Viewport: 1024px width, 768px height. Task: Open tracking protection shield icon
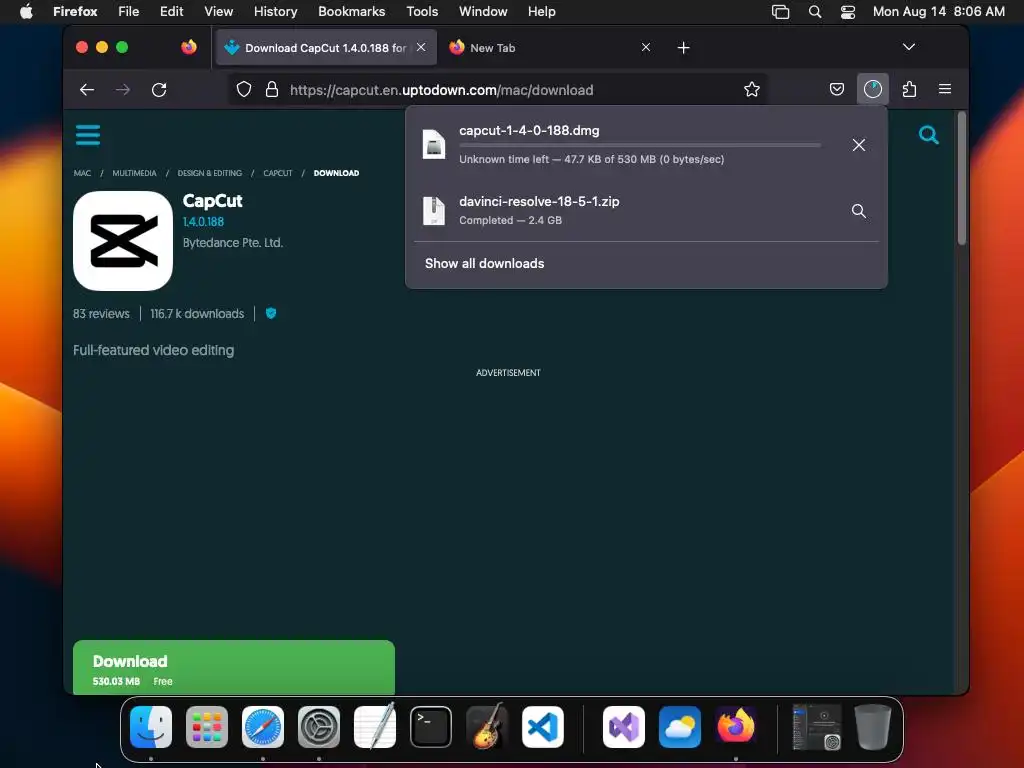click(x=244, y=89)
